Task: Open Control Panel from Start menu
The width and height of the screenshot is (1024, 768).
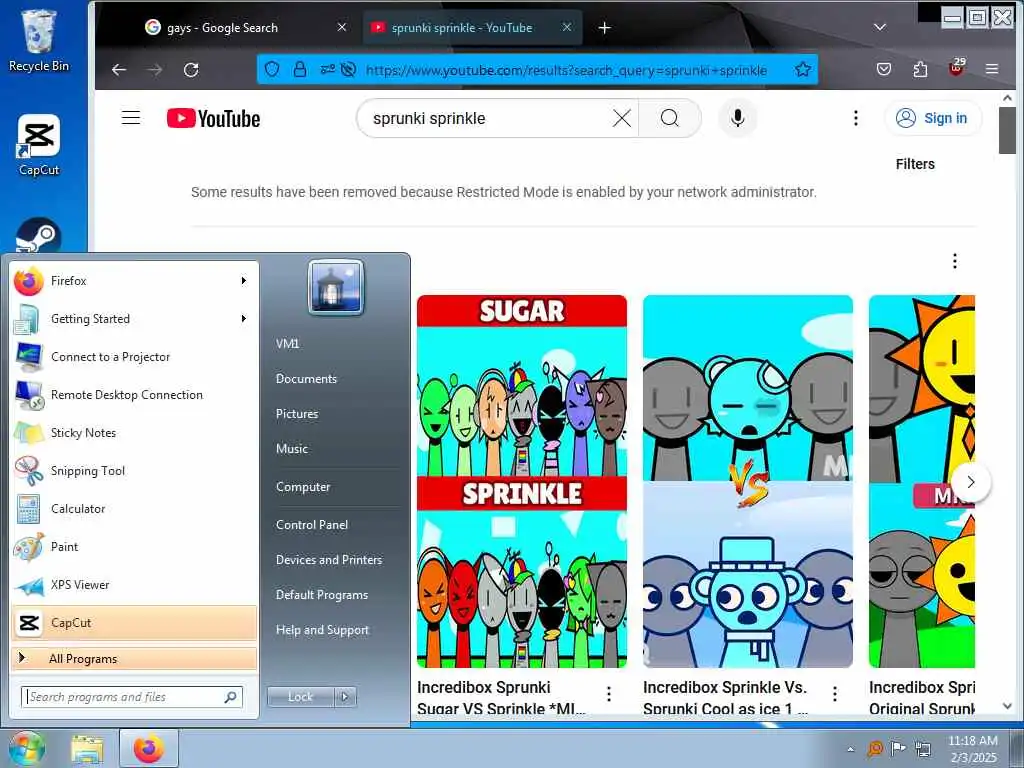Action: tap(312, 525)
